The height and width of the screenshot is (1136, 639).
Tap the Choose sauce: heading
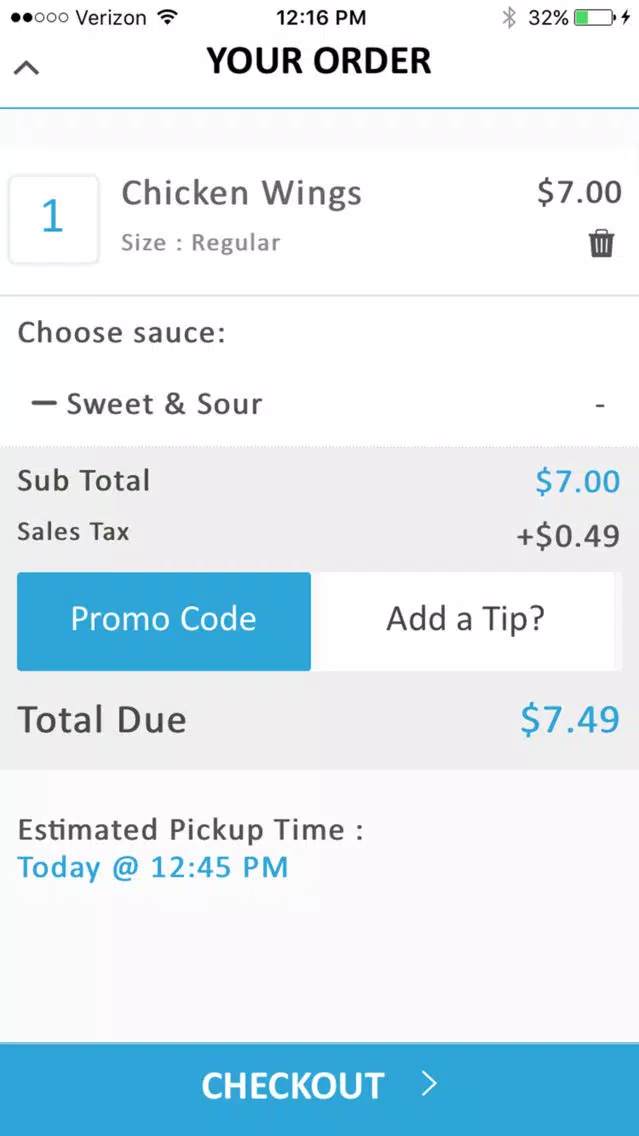click(x=122, y=333)
